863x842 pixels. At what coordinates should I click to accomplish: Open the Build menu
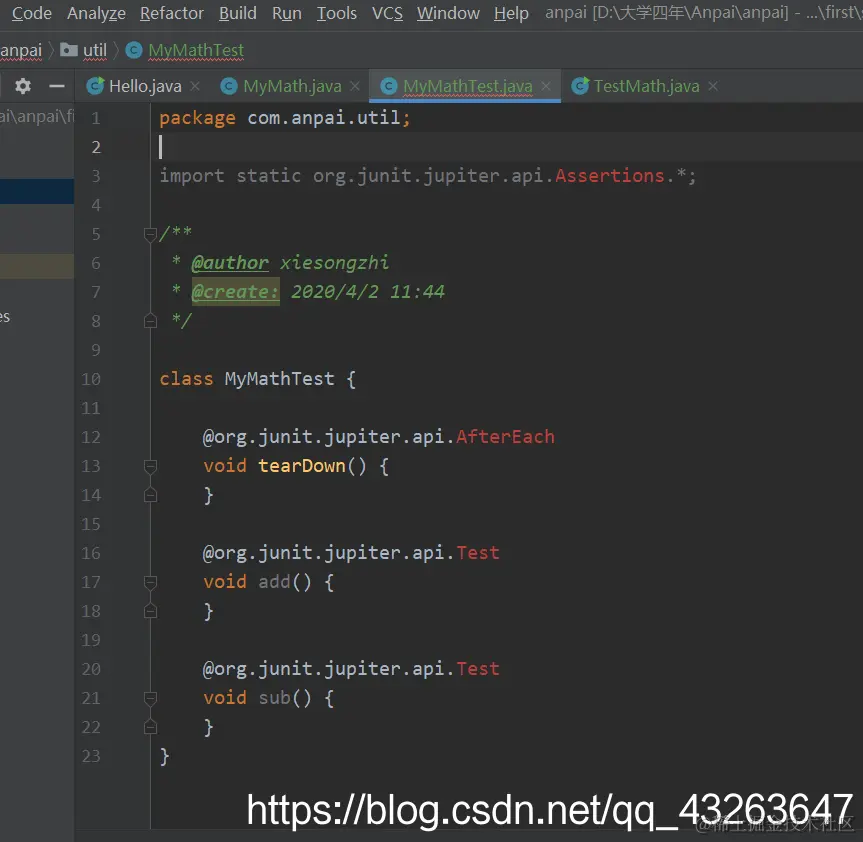click(238, 13)
